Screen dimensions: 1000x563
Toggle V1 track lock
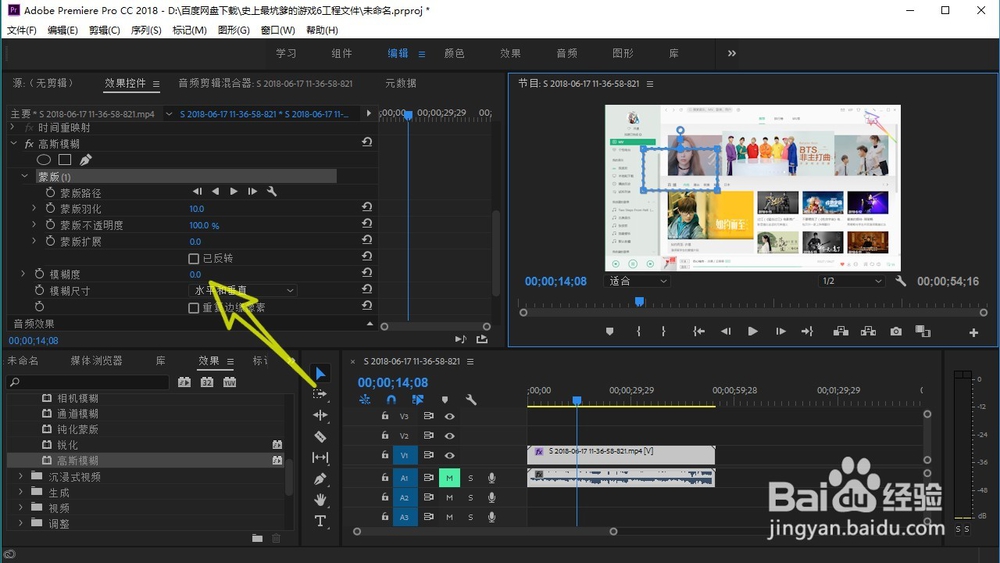pos(385,455)
